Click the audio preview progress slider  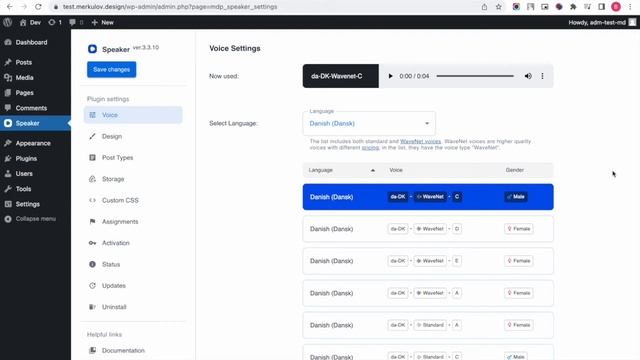pyautogui.click(x=475, y=76)
